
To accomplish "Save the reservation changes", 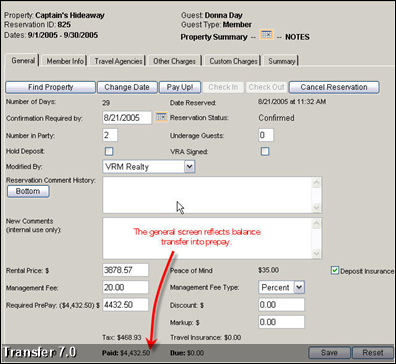I will pos(329,353).
